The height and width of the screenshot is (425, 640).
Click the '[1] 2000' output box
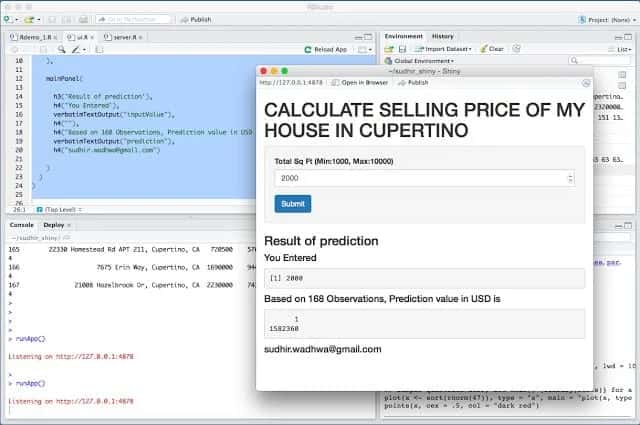tap(424, 278)
